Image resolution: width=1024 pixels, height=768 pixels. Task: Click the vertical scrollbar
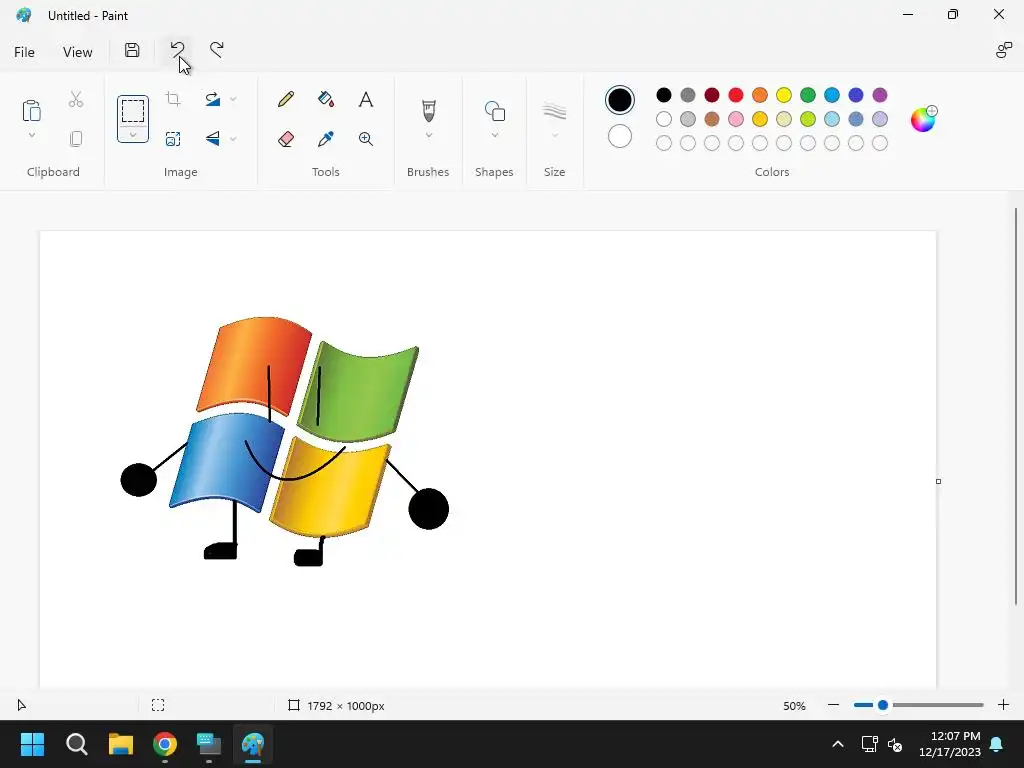pos(1016,406)
